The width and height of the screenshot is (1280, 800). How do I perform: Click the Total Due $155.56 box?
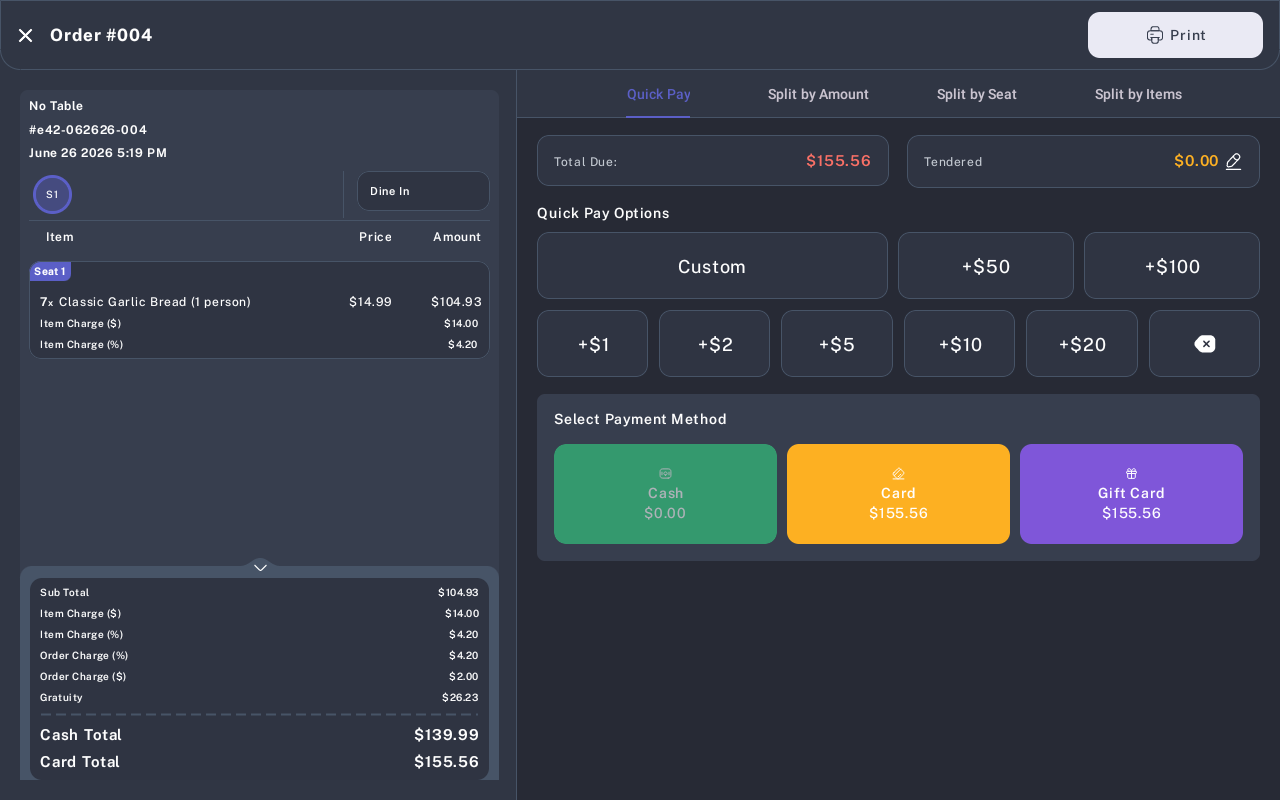(712, 161)
